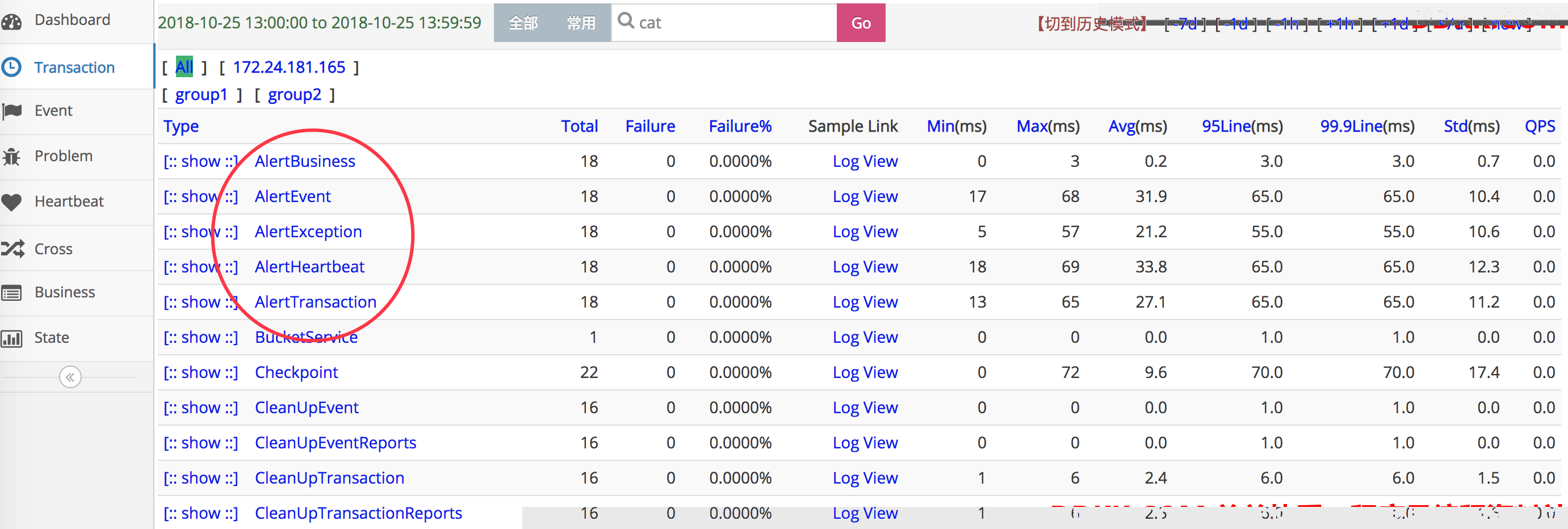Open the Heartbeat menu item
The width and height of the screenshot is (1568, 529).
click(69, 201)
